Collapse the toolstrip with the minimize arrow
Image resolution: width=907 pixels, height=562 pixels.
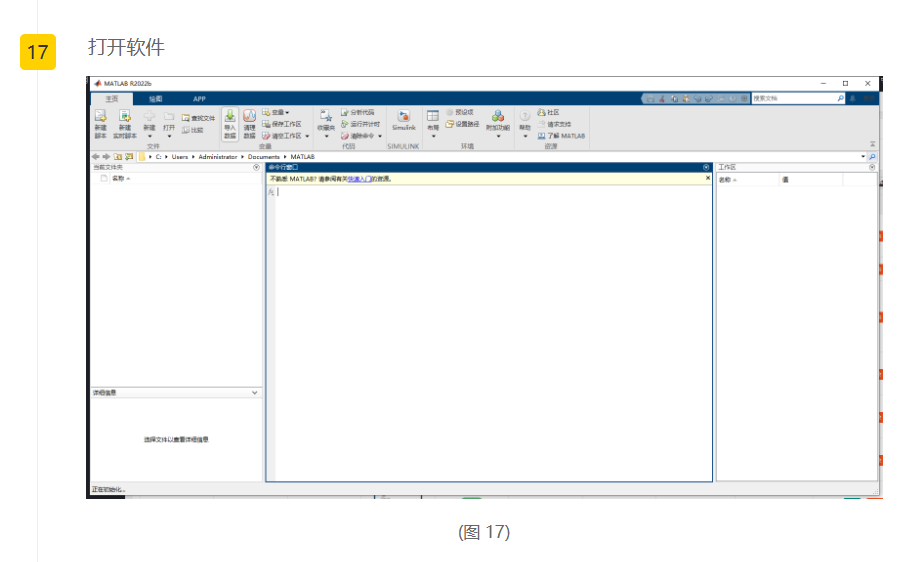[872, 144]
